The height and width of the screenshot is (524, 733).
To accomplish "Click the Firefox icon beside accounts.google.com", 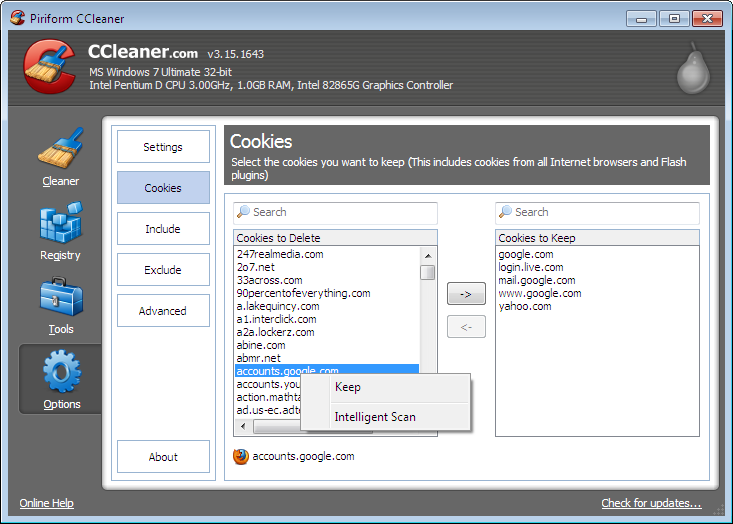I will click(241, 457).
